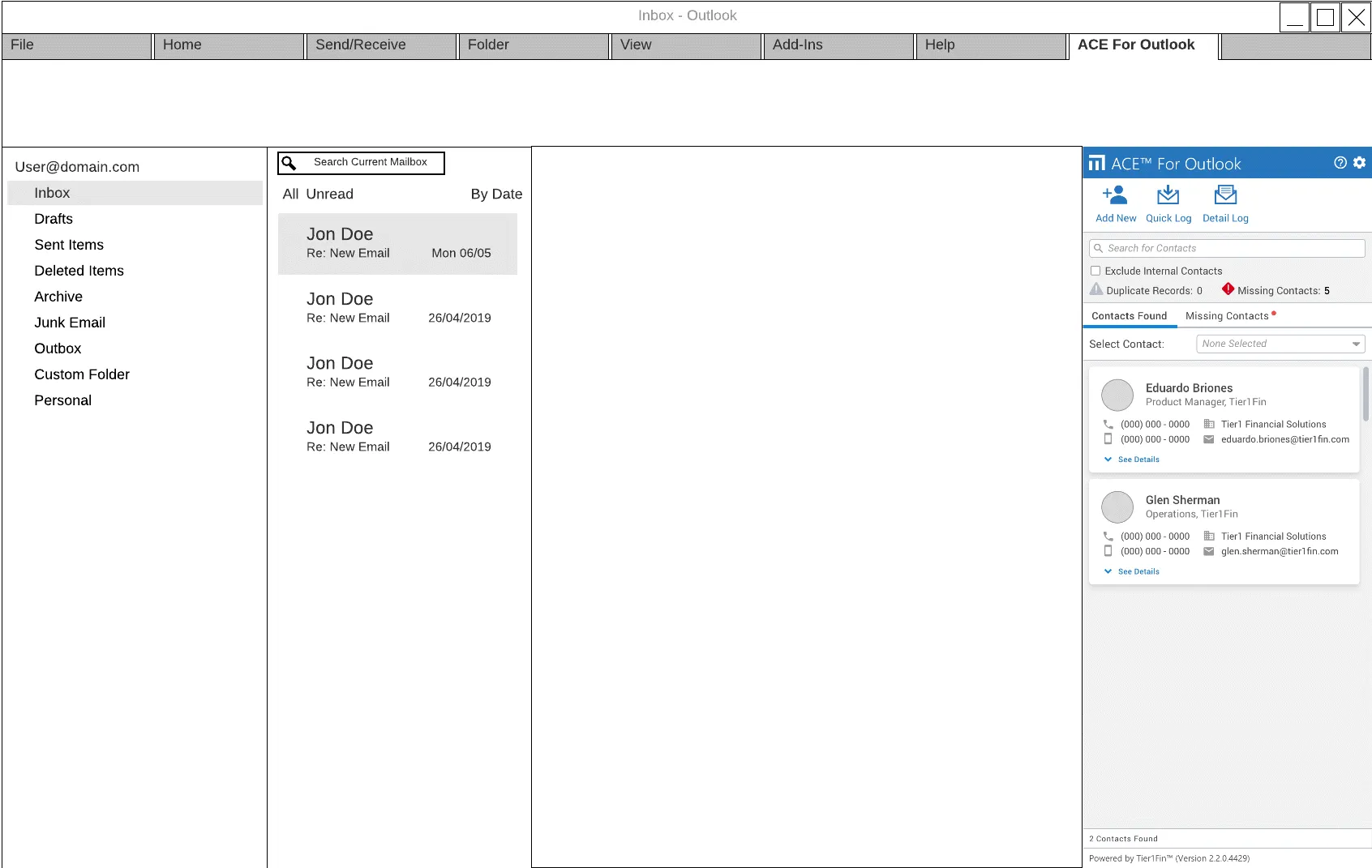Click the envelope icon beside eduardo.briones email
Viewport: 1372px width, 868px height.
pos(1208,439)
